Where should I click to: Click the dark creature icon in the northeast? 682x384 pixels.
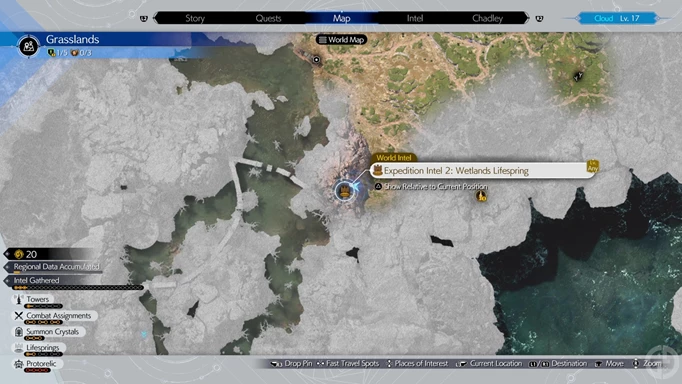[578, 77]
